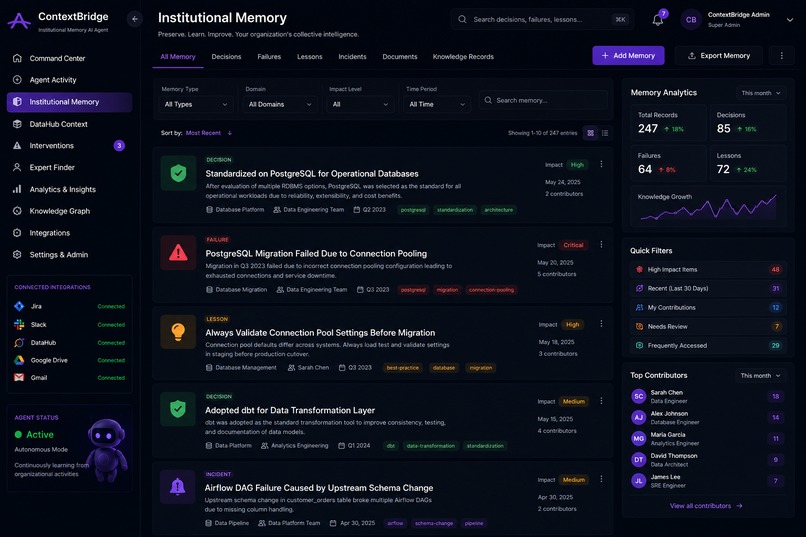Image resolution: width=806 pixels, height=537 pixels.
Task: Switch to the Failures tab
Action: [x=269, y=57]
